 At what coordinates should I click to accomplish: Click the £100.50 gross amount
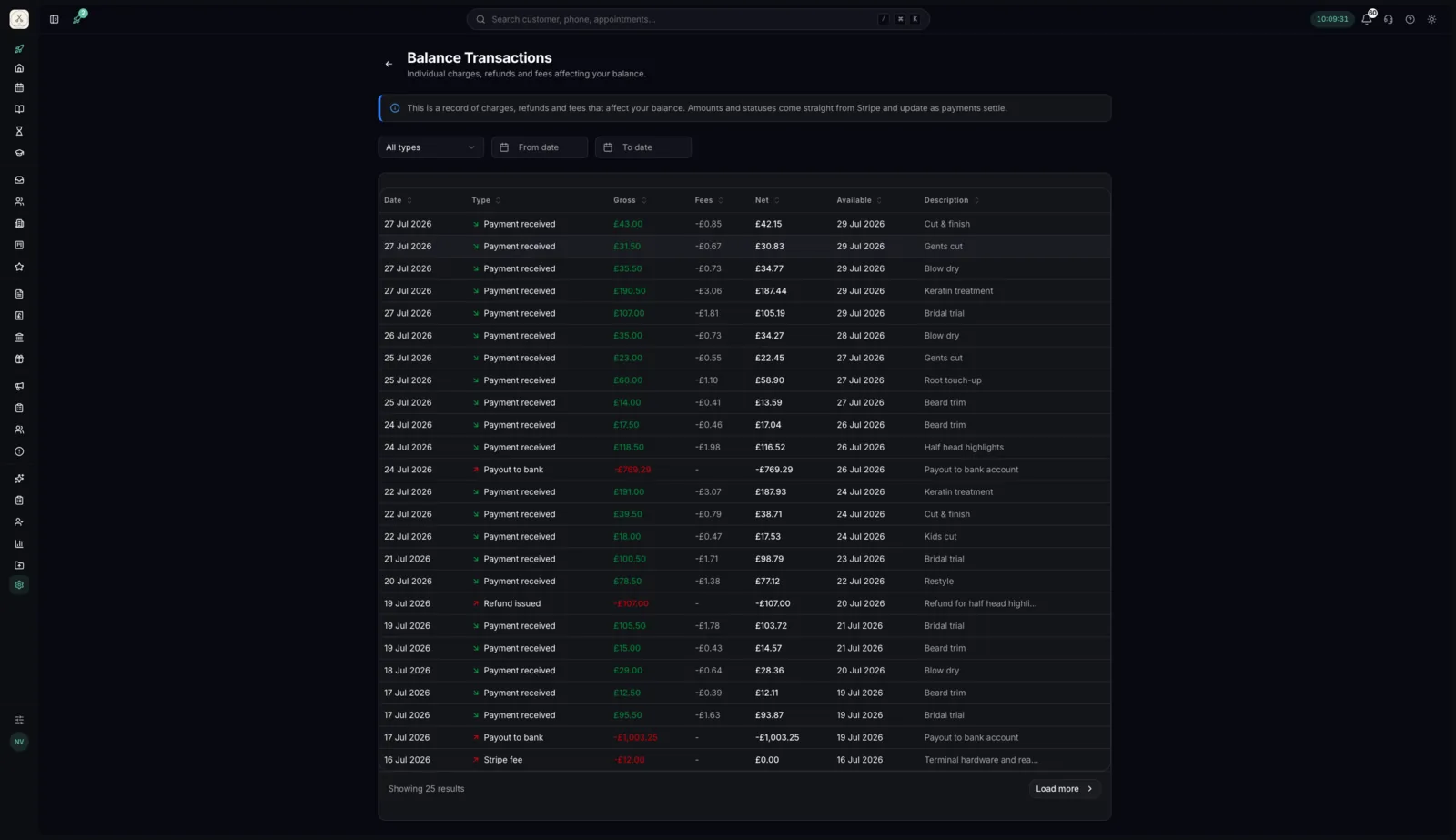[630, 559]
